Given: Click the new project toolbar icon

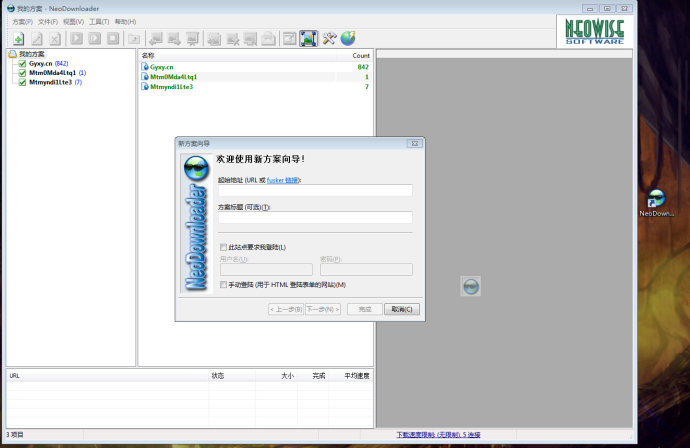Looking at the screenshot, I should click(x=18, y=38).
